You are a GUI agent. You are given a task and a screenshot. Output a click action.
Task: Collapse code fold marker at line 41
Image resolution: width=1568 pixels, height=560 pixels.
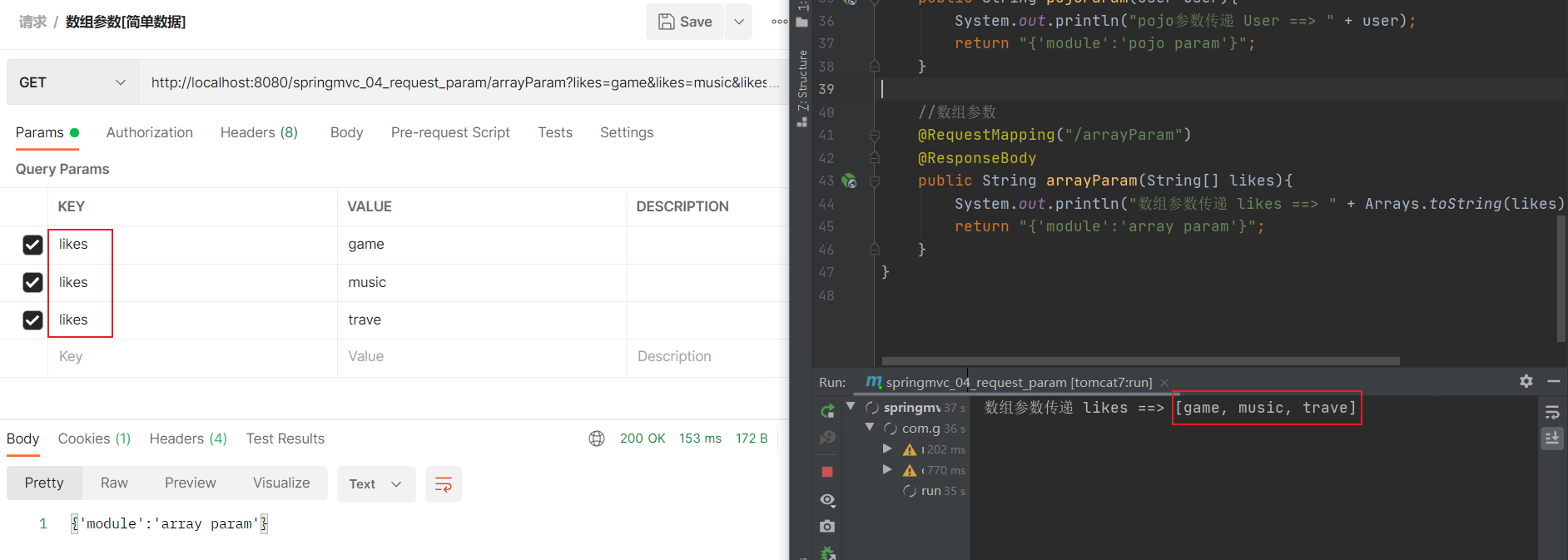click(x=875, y=135)
